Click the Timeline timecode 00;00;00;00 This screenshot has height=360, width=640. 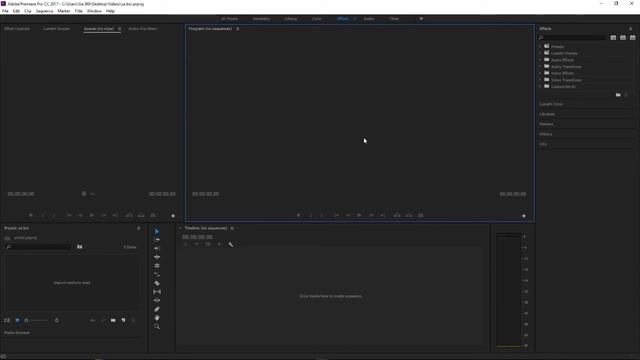tap(197, 237)
